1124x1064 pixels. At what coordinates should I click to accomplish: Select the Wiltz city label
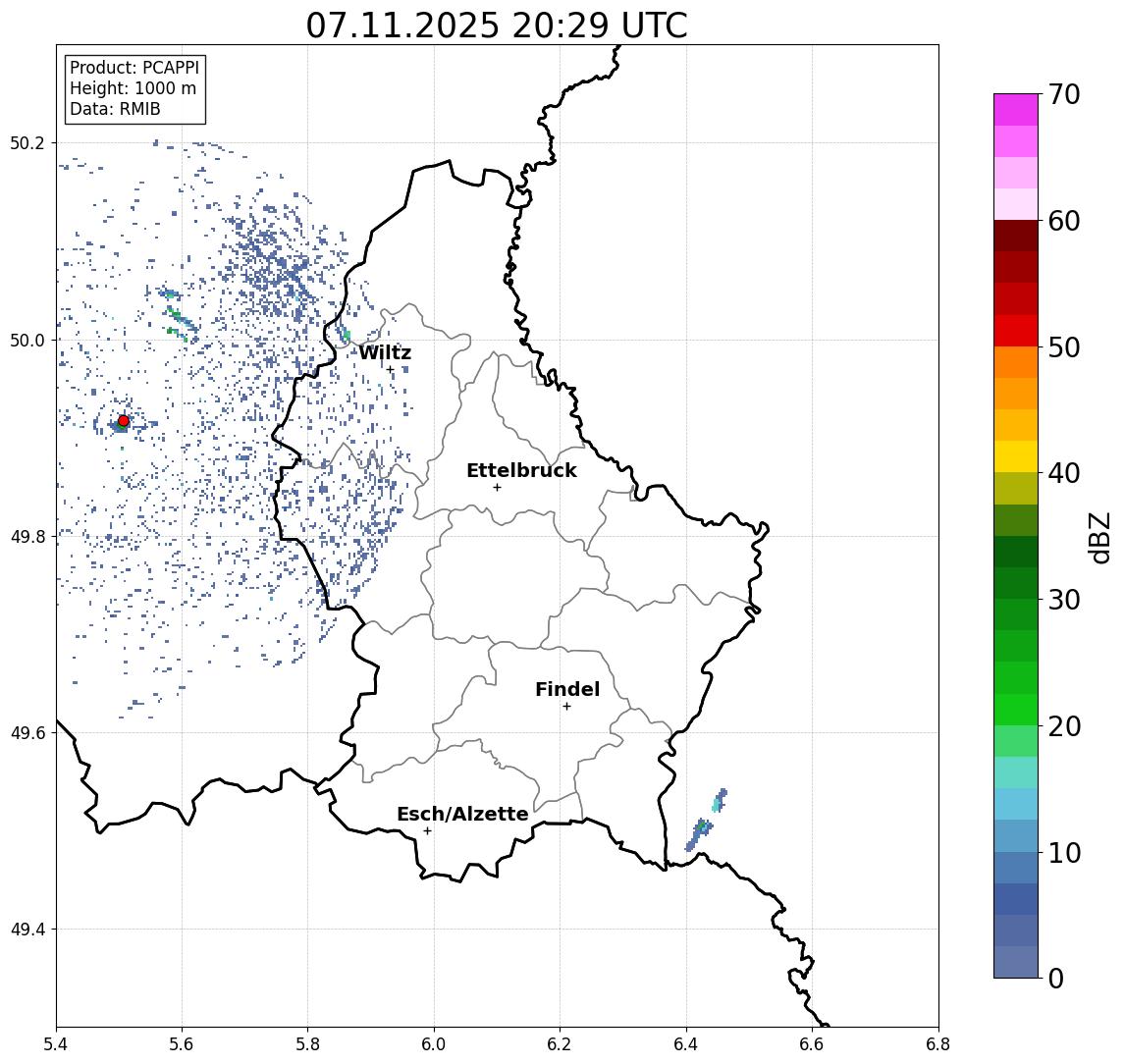pyautogui.click(x=385, y=352)
